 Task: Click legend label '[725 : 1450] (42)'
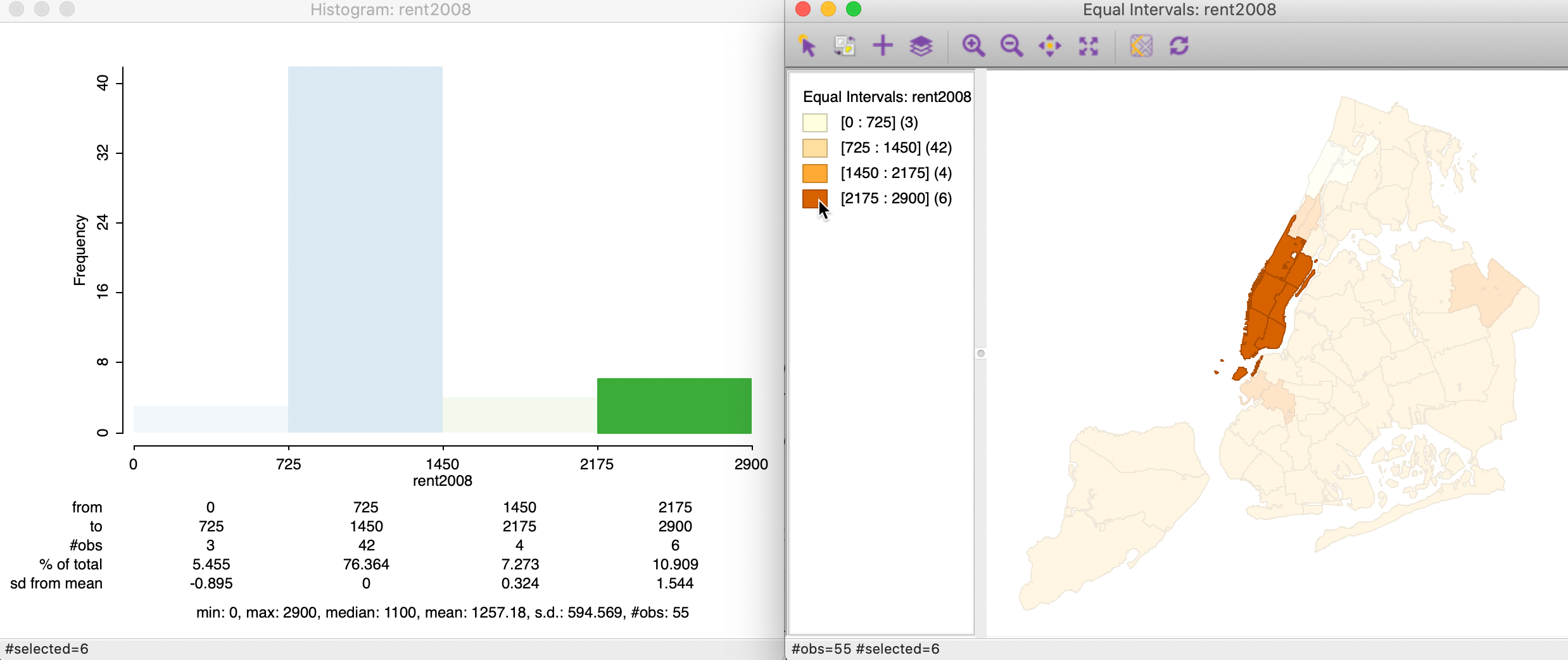click(896, 148)
